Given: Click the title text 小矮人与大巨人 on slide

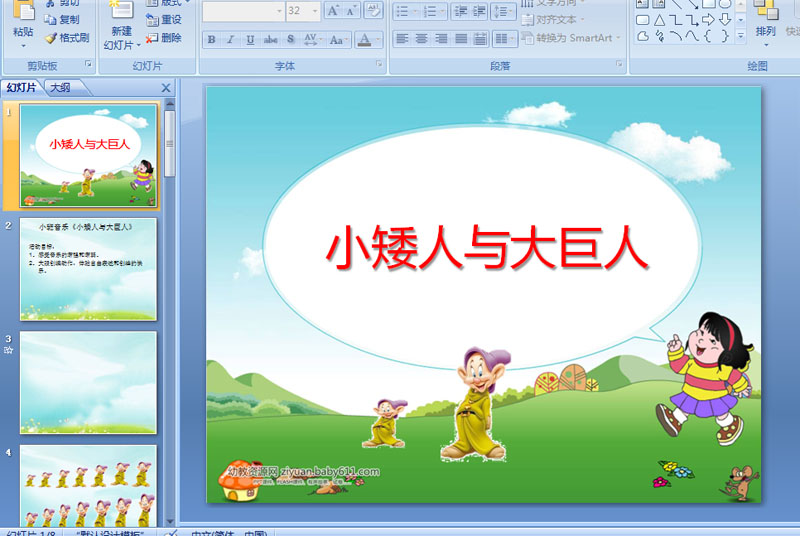Looking at the screenshot, I should 487,247.
